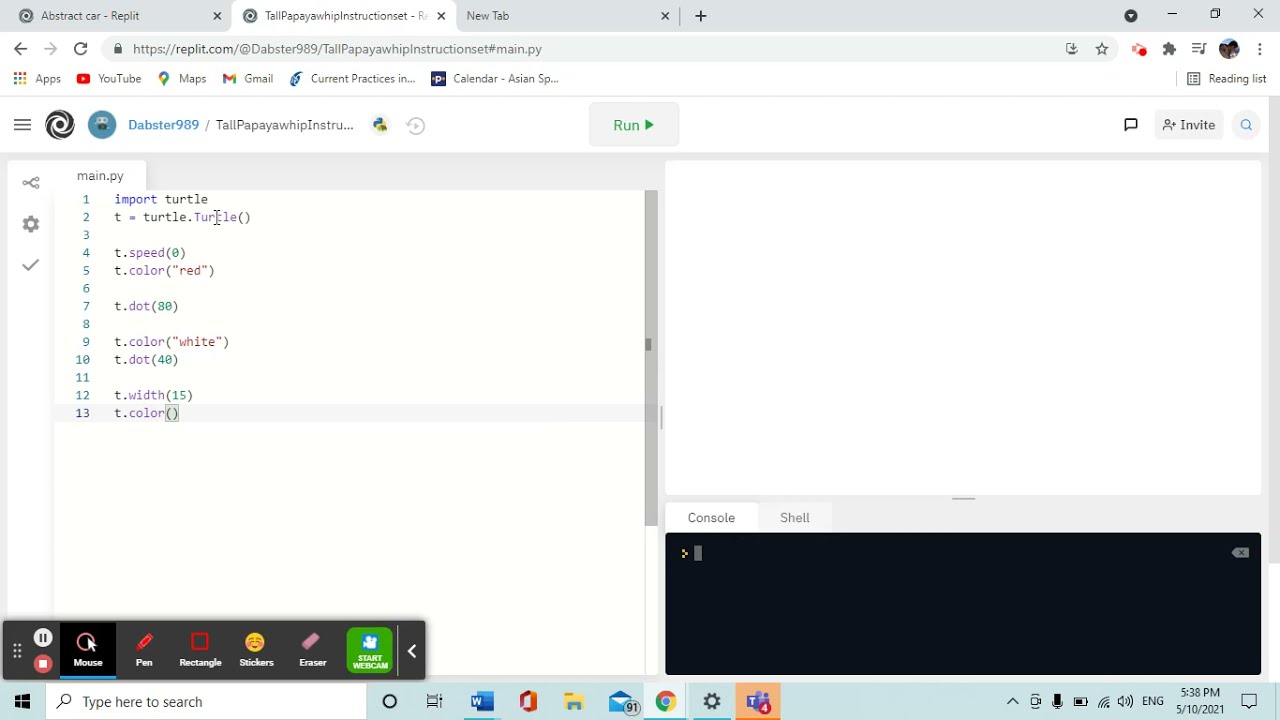Open the Reading list
Viewport: 1280px width, 720px height.
[1227, 79]
